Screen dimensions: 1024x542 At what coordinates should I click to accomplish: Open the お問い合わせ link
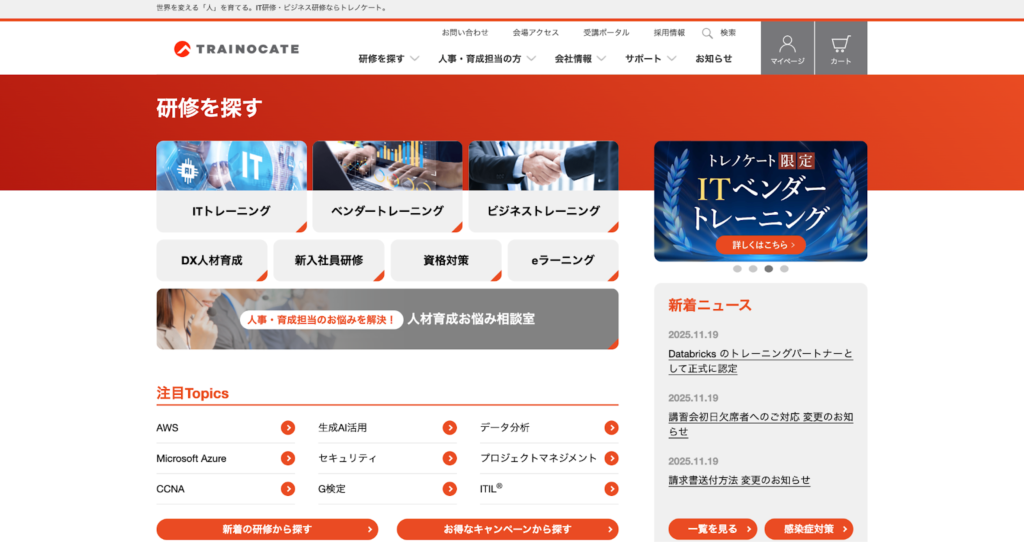point(465,33)
